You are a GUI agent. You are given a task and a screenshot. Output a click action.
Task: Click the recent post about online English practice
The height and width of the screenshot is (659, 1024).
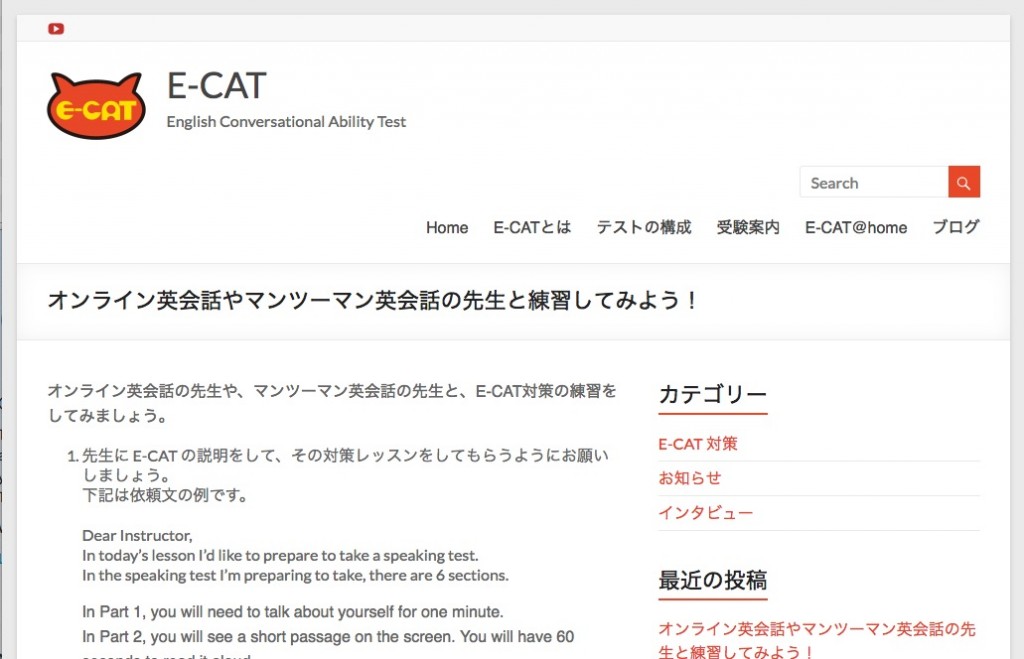pyautogui.click(x=817, y=629)
